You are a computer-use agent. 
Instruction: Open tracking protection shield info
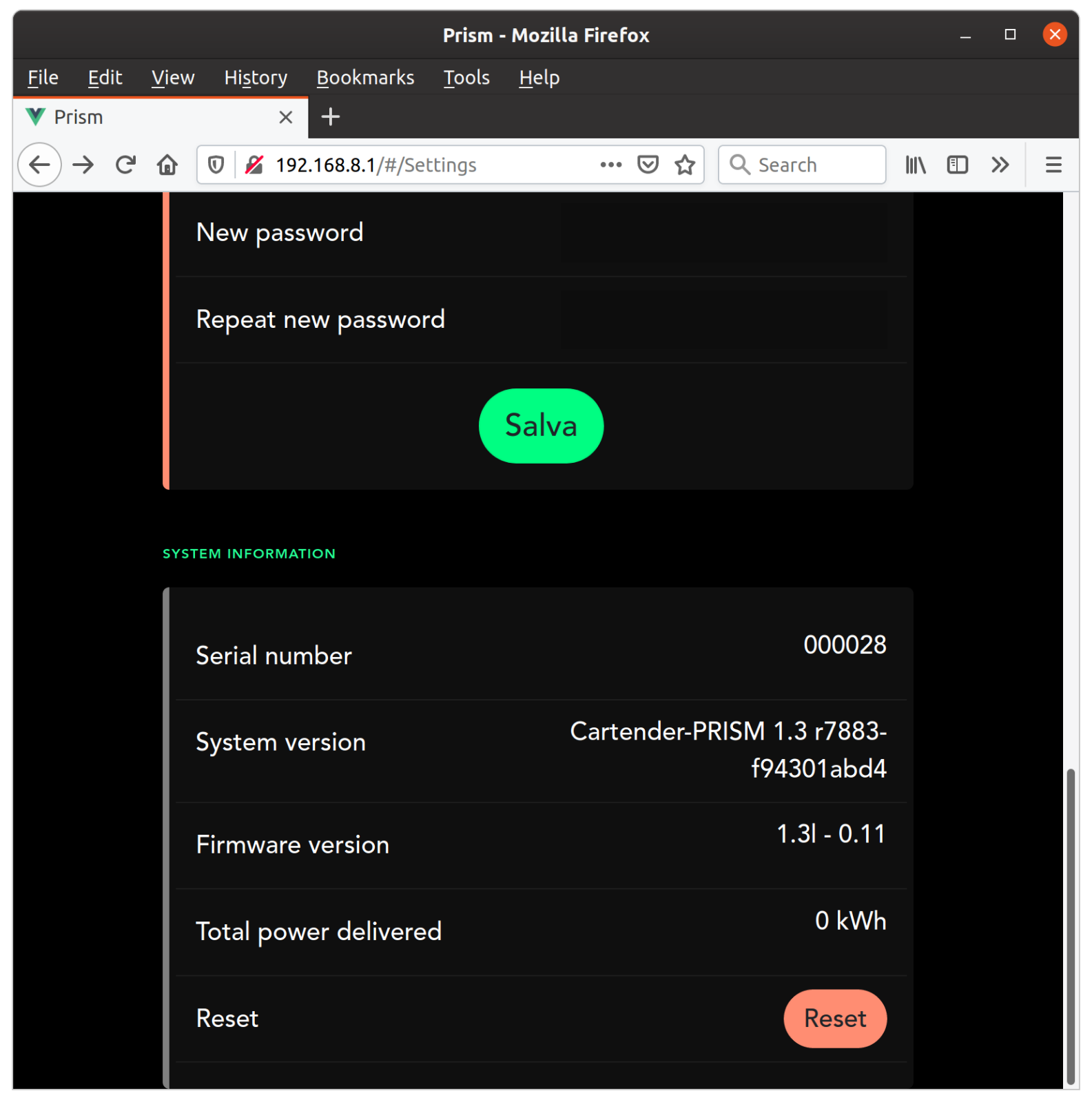(x=216, y=165)
